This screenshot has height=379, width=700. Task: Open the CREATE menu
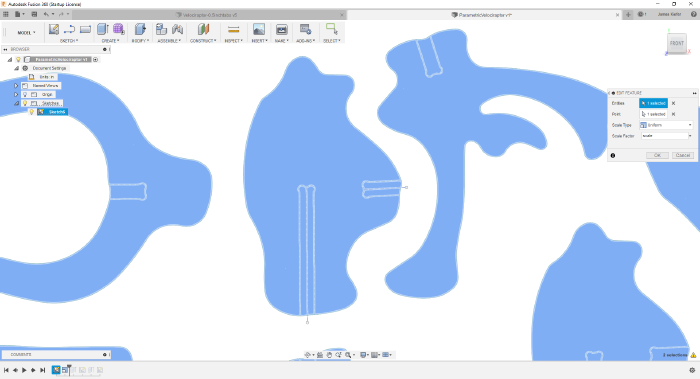click(x=110, y=41)
